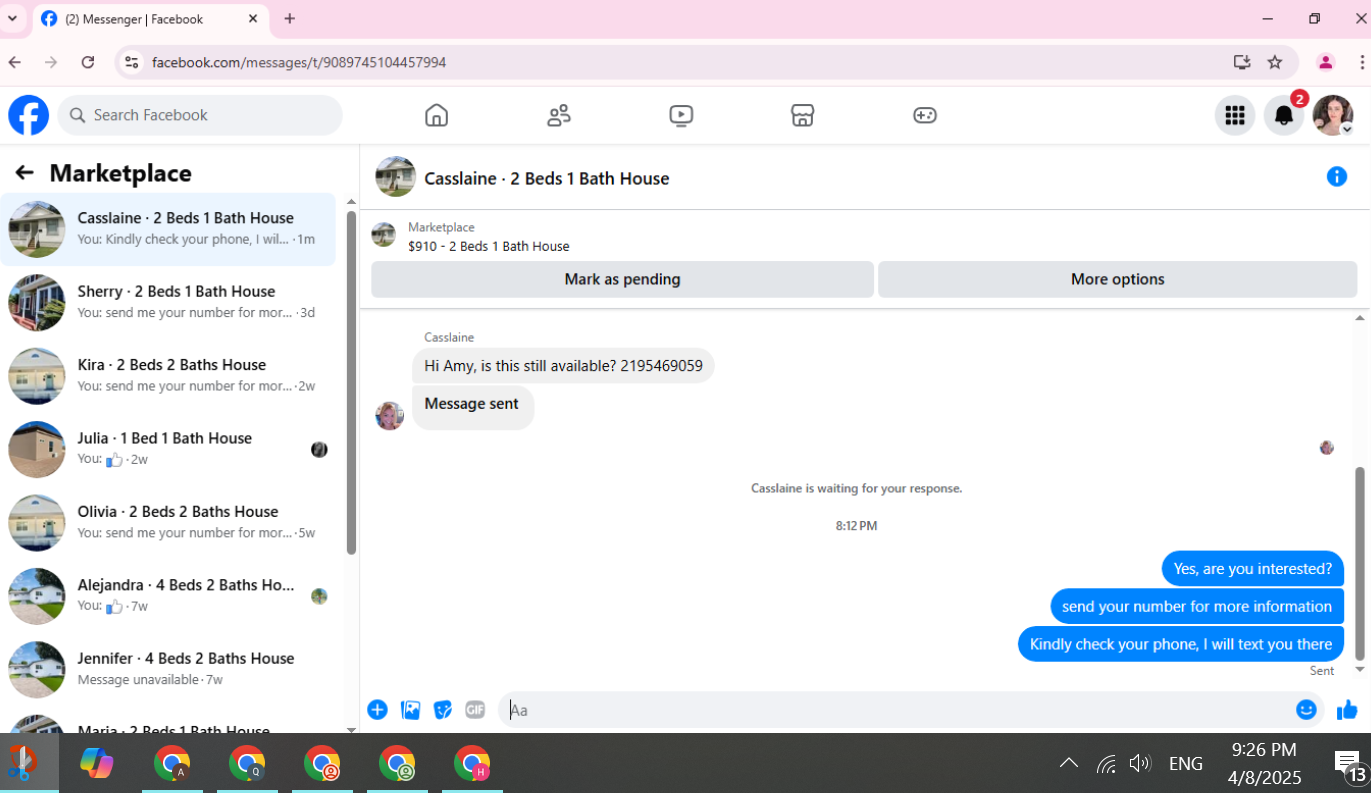Open Julia 1 Bed 1 Bath conversation
The width and height of the screenshot is (1371, 793).
coord(168,449)
